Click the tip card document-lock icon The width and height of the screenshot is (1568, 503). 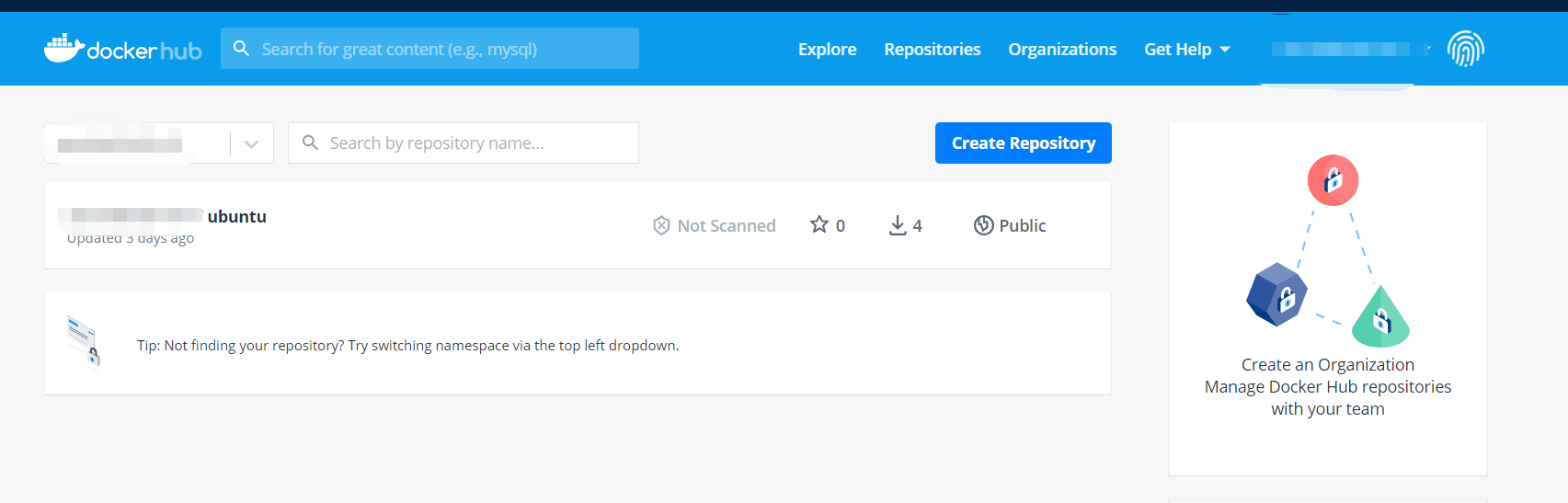(x=83, y=341)
